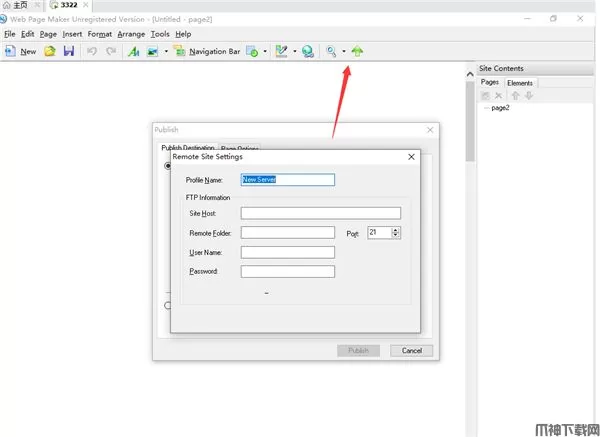Click the New page toolbar button
Viewport: 600px width, 437px height.
[x=20, y=51]
